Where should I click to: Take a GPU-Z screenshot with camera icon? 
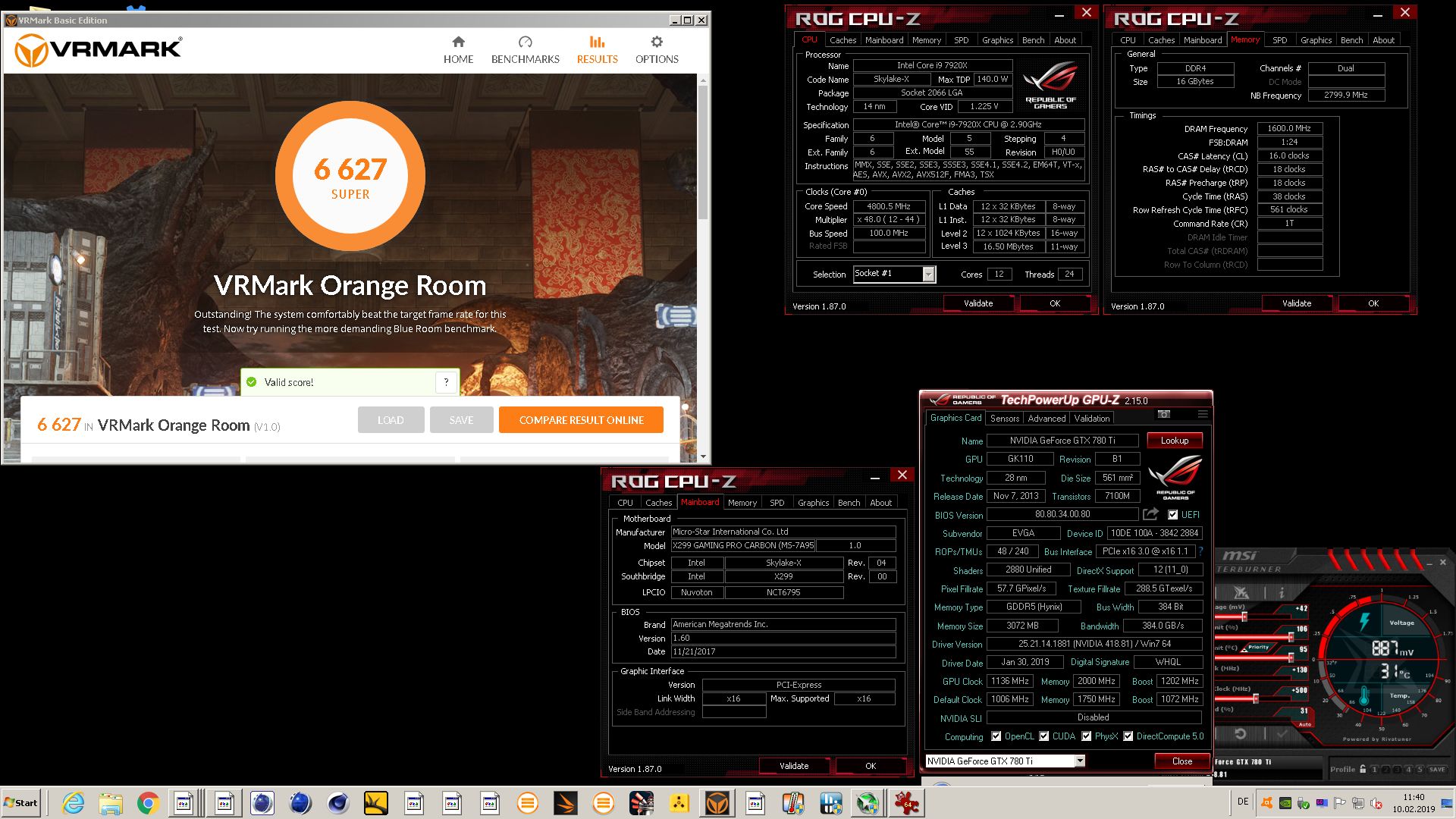click(x=1164, y=414)
